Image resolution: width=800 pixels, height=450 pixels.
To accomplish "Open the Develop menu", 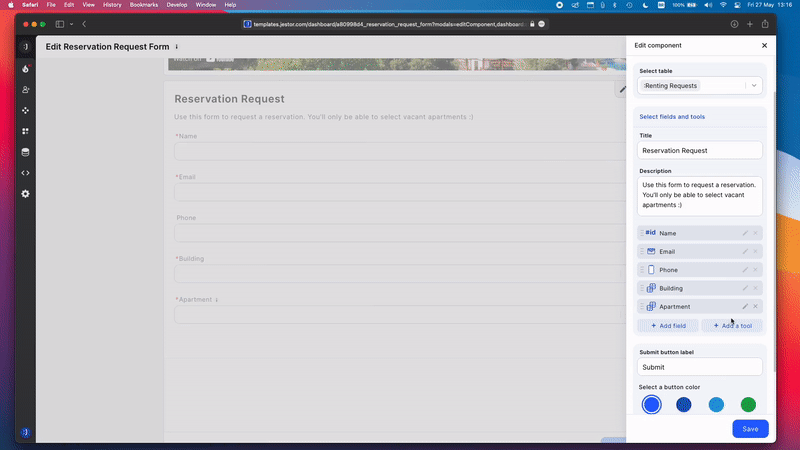I will click(177, 5).
